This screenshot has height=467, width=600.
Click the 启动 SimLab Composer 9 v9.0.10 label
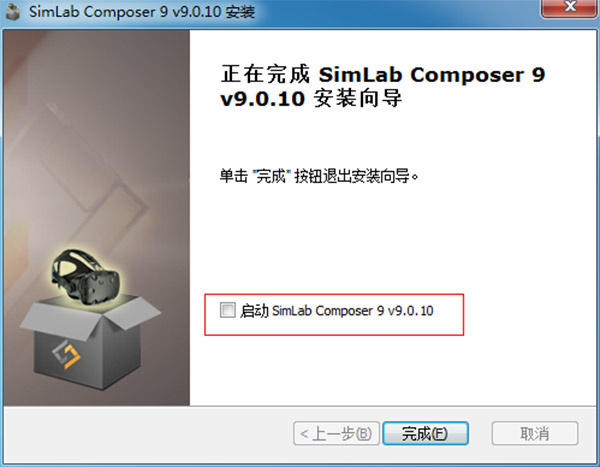337,310
